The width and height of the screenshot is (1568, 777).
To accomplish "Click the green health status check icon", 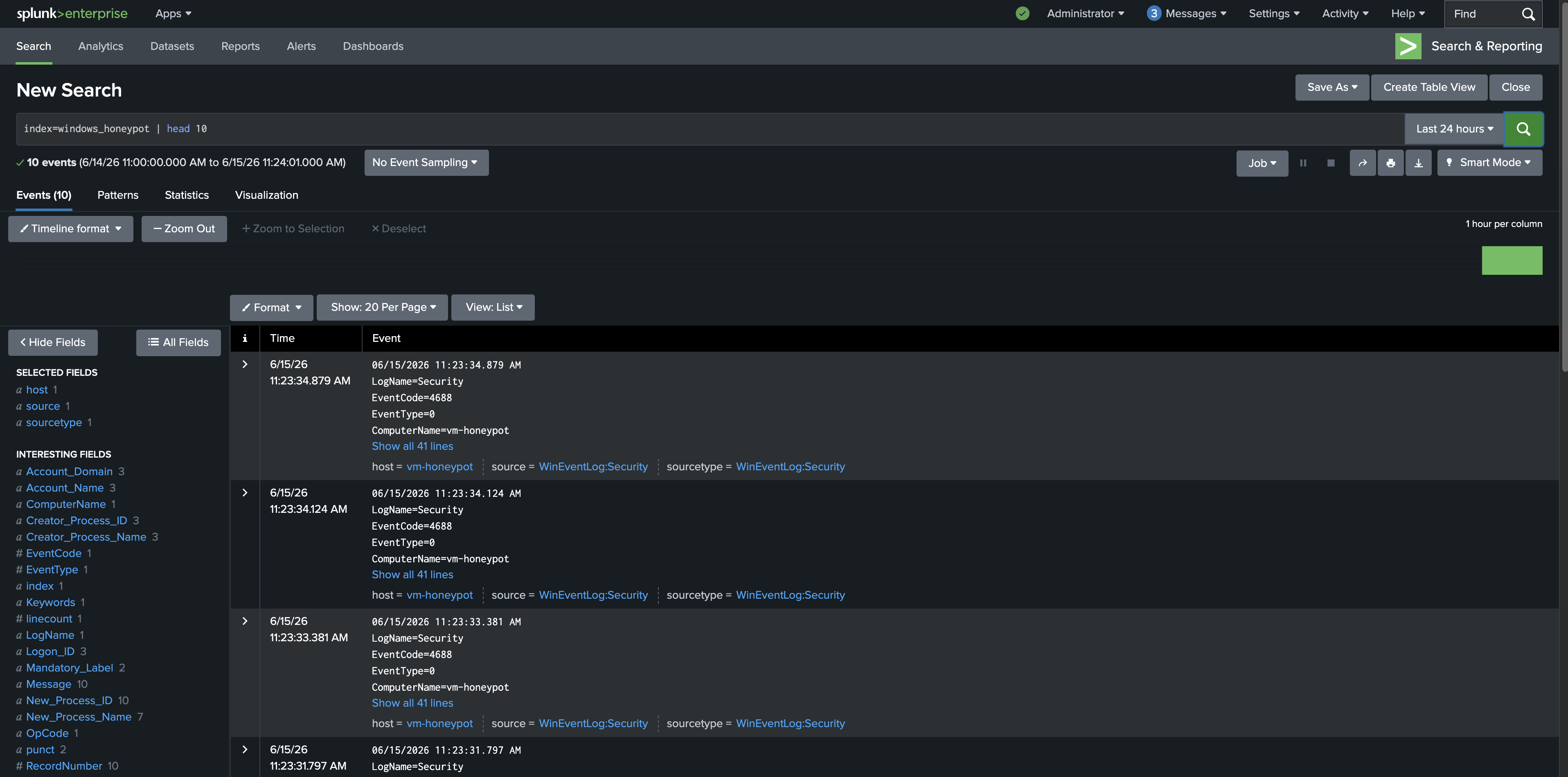I will pyautogui.click(x=1023, y=13).
